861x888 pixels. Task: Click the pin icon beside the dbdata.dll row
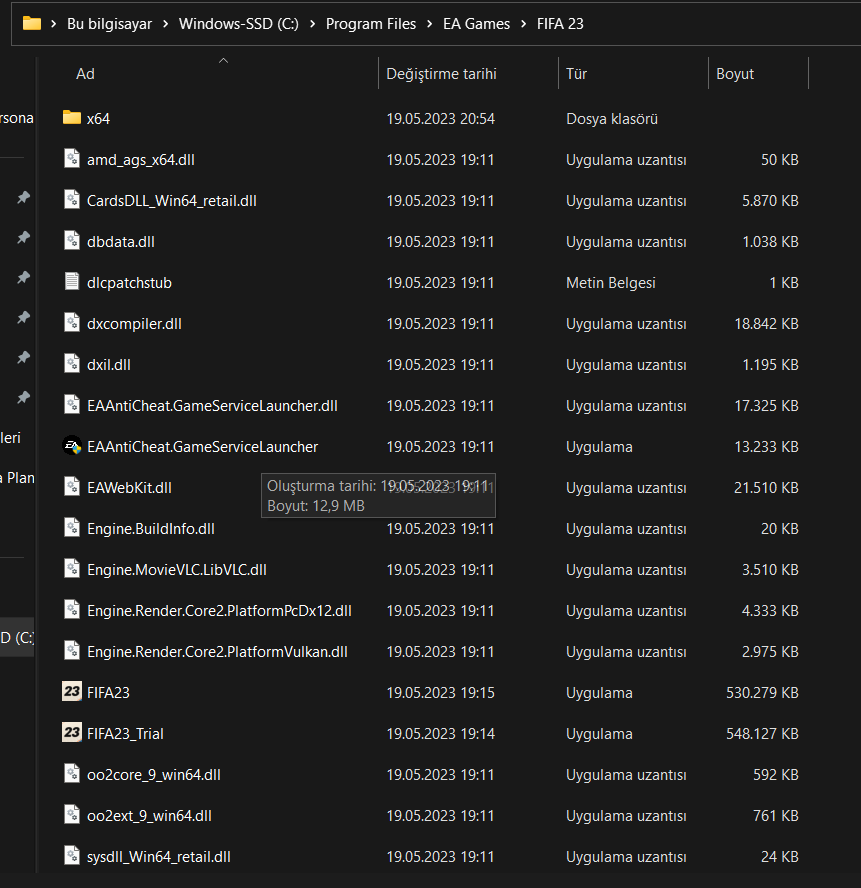(23, 238)
